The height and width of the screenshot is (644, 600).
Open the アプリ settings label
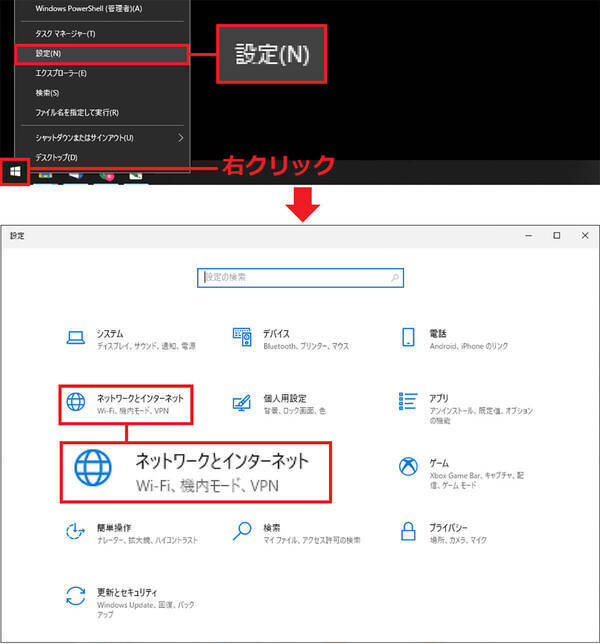(439, 398)
